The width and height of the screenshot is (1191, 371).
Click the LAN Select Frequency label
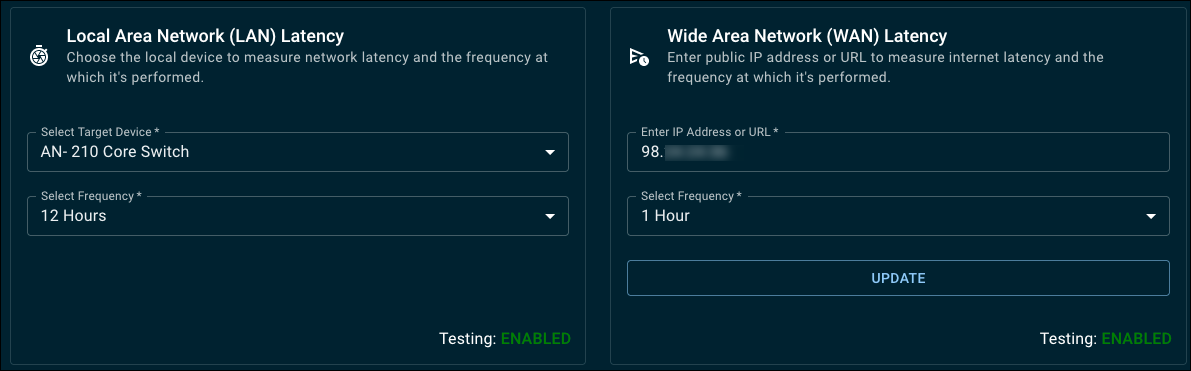coord(91,196)
